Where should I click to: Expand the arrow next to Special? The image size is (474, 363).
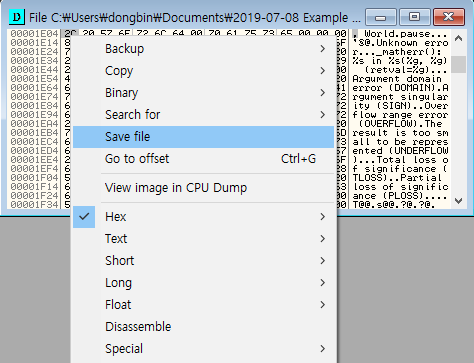tap(322, 349)
